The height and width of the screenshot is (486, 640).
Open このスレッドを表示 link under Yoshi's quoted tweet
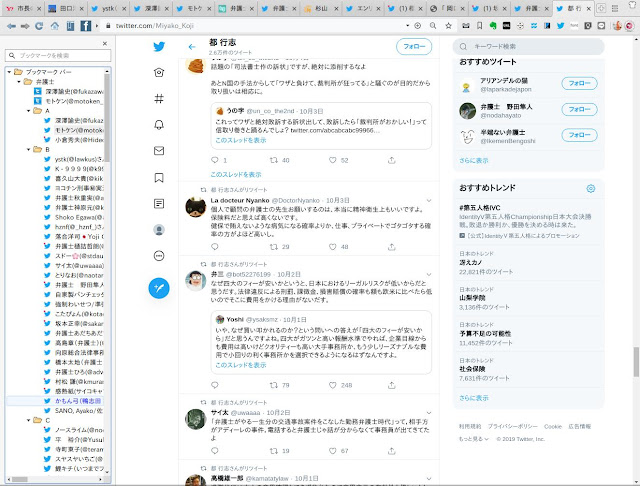pyautogui.click(x=241, y=365)
